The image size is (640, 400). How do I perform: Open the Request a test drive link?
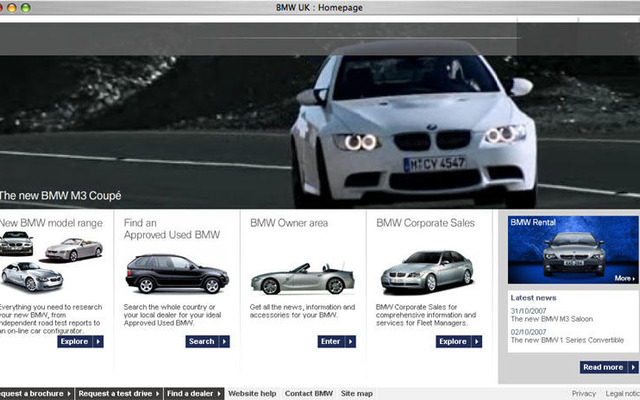click(x=118, y=393)
